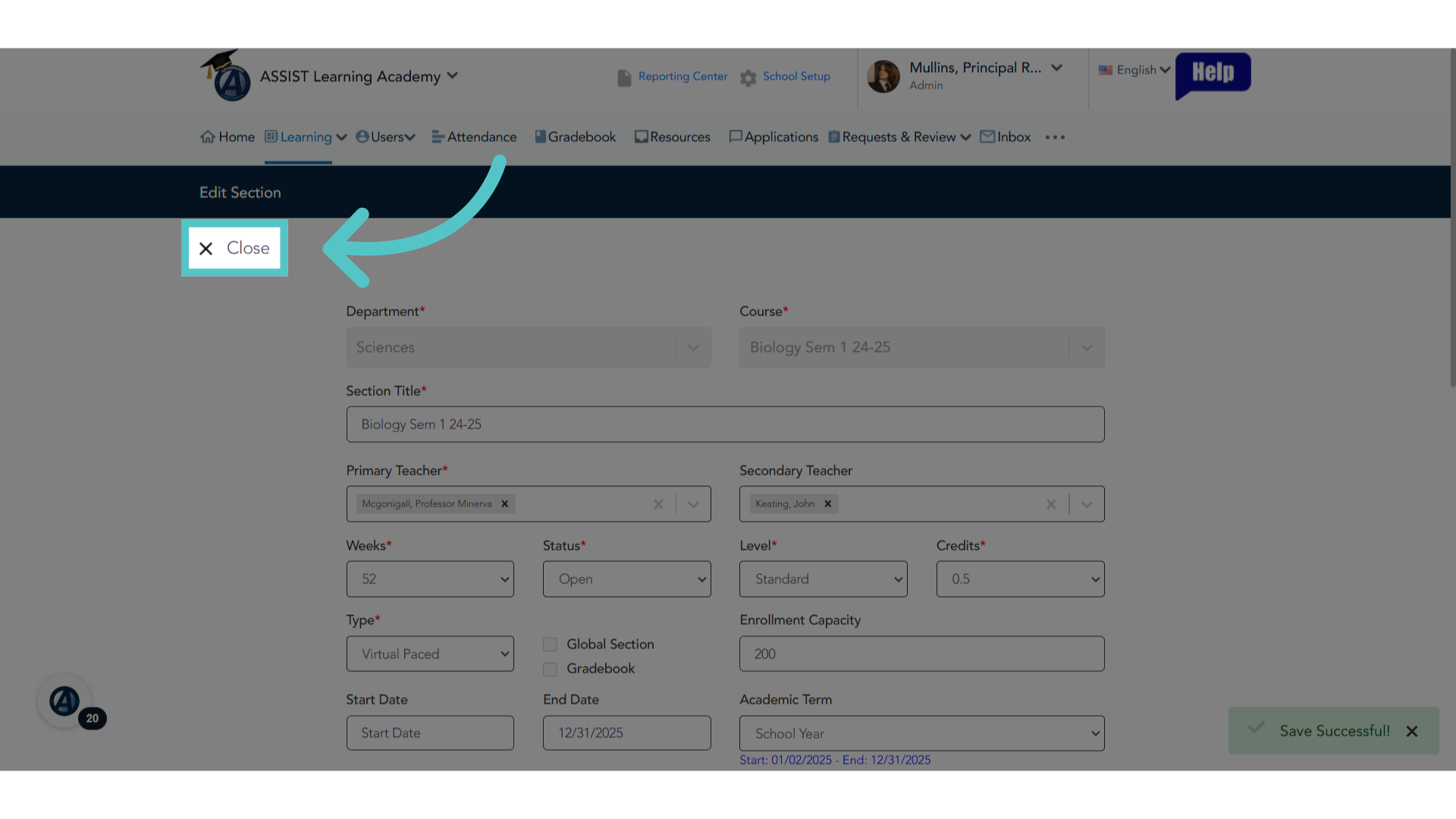
Task: Remove the Keating, John tag
Action: [x=827, y=504]
